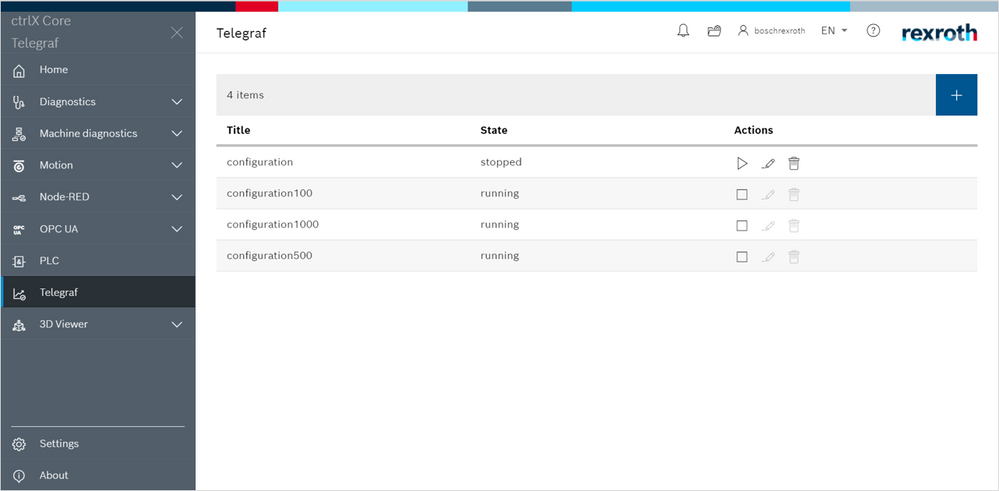999x491 pixels.
Task: Click the Node-RED sidebar icon
Action: coord(19,198)
